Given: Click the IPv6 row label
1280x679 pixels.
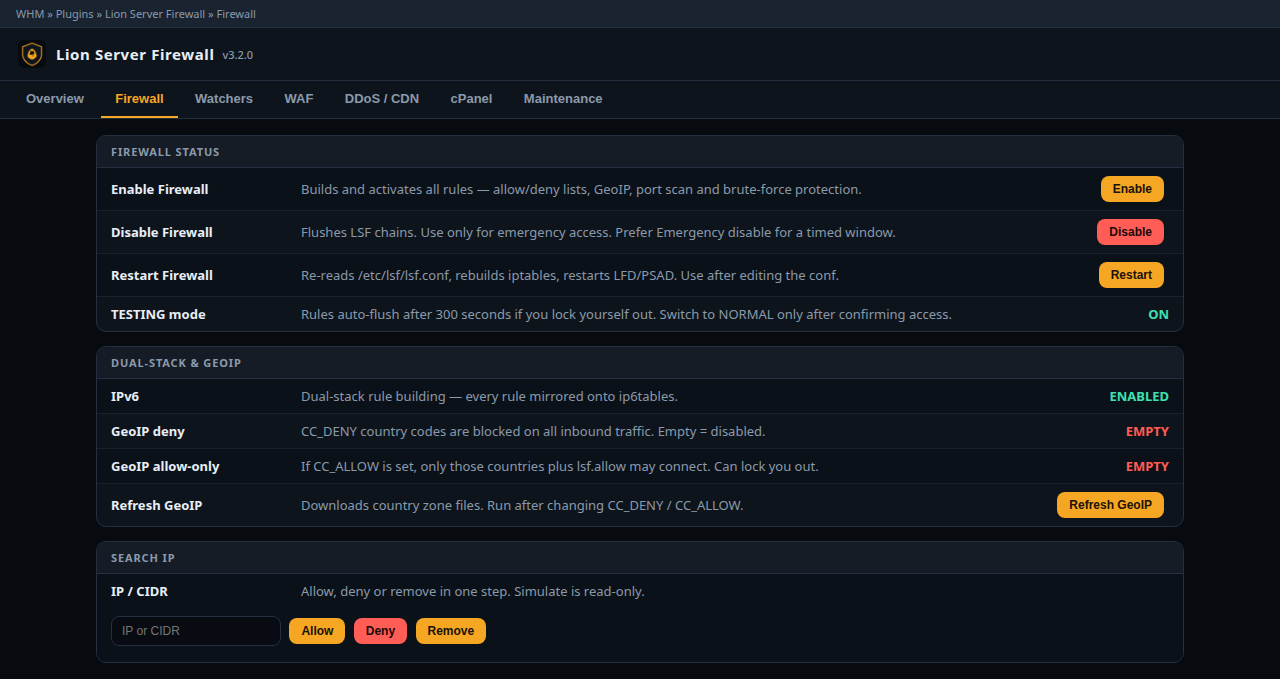Looking at the screenshot, I should [x=125, y=396].
